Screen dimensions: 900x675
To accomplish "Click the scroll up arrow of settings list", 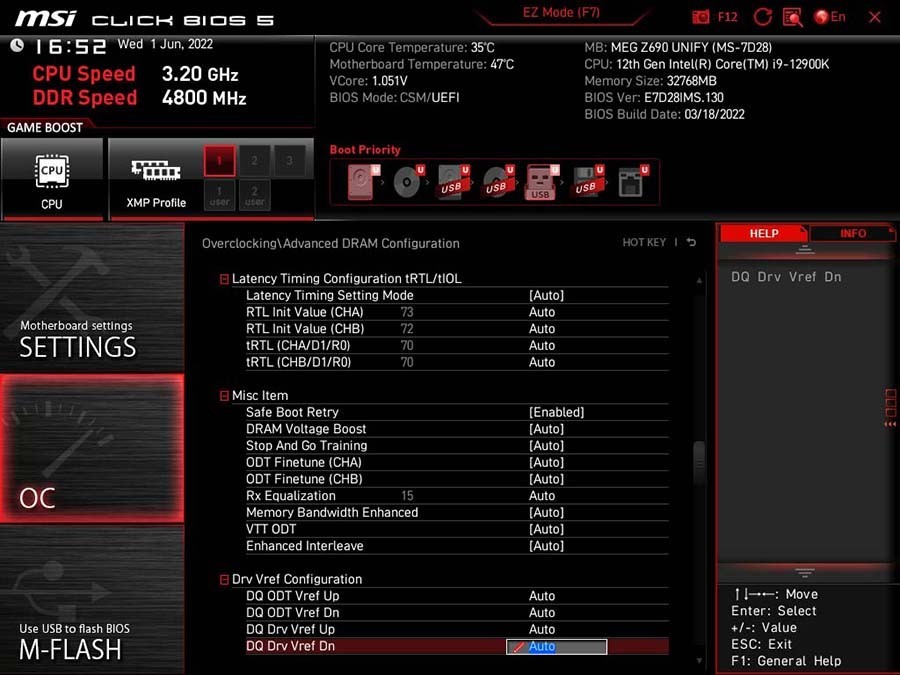I will [699, 281].
